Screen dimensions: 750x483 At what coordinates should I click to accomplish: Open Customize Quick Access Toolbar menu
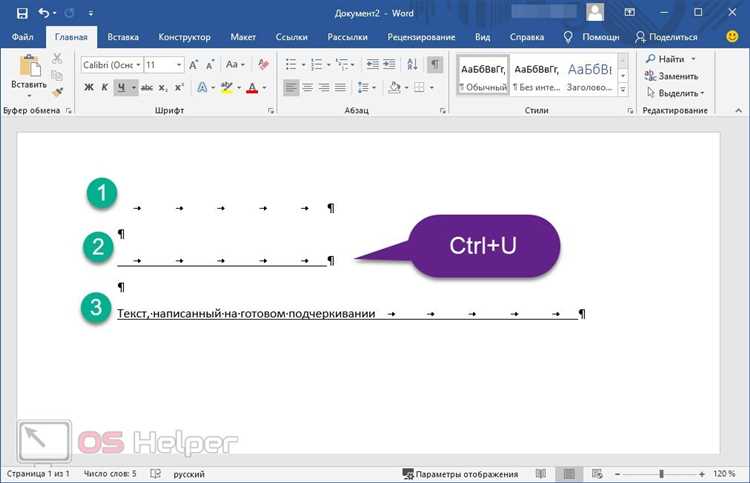91,13
